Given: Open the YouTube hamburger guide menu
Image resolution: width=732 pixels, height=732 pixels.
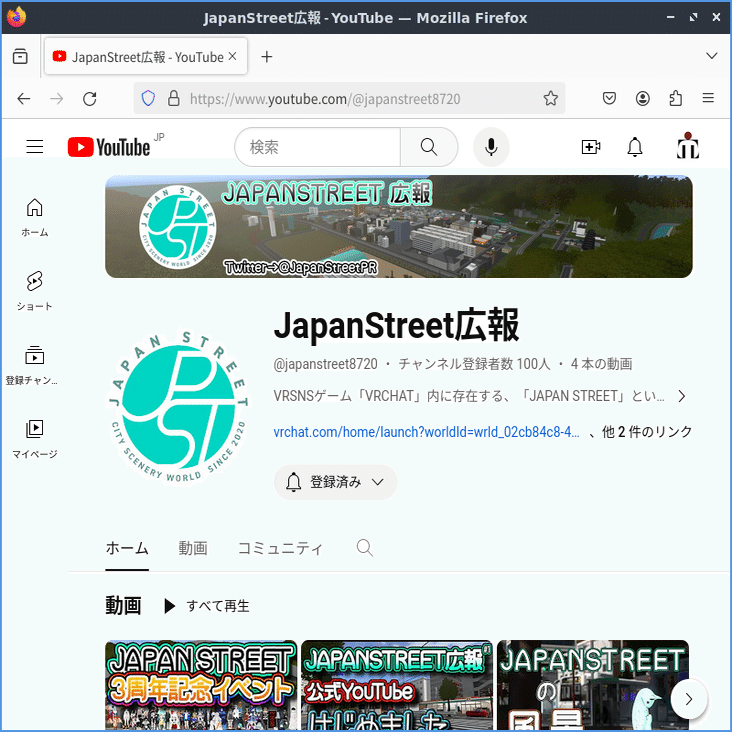Looking at the screenshot, I should point(35,147).
